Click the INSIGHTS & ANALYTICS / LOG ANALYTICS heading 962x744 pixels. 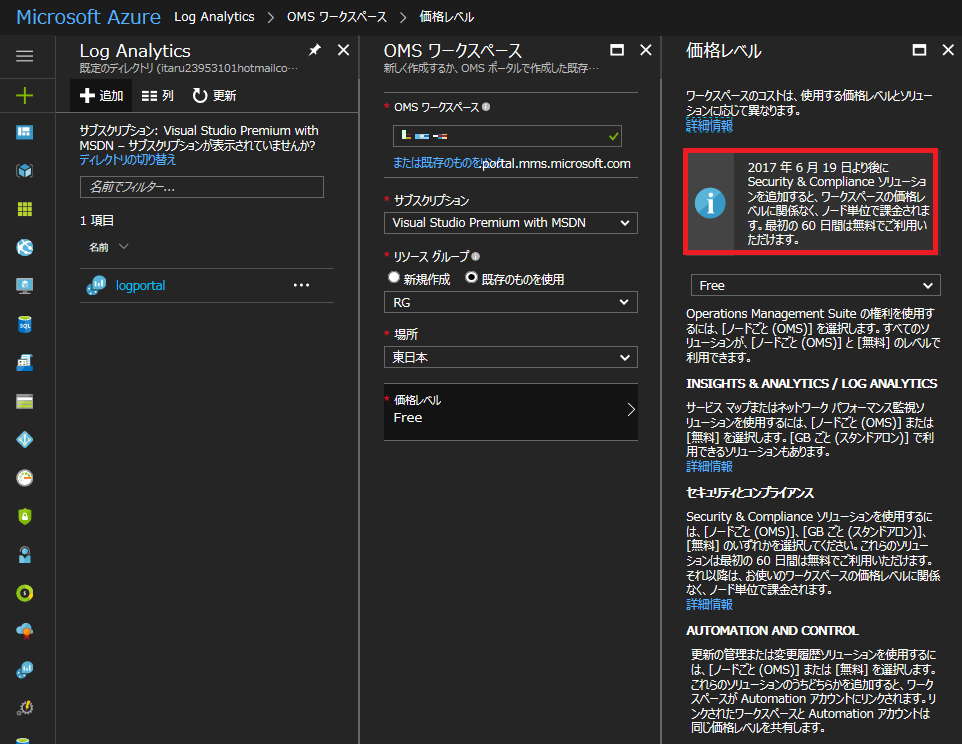coord(812,383)
